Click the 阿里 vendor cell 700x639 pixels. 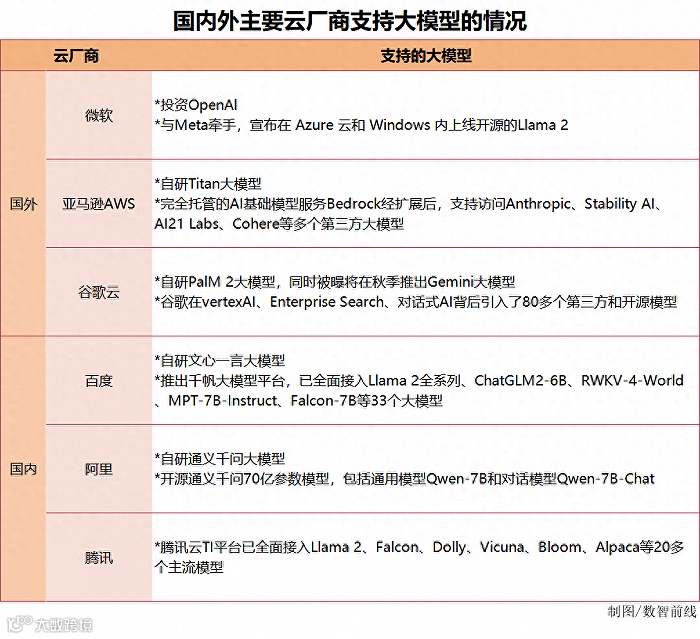[99, 469]
